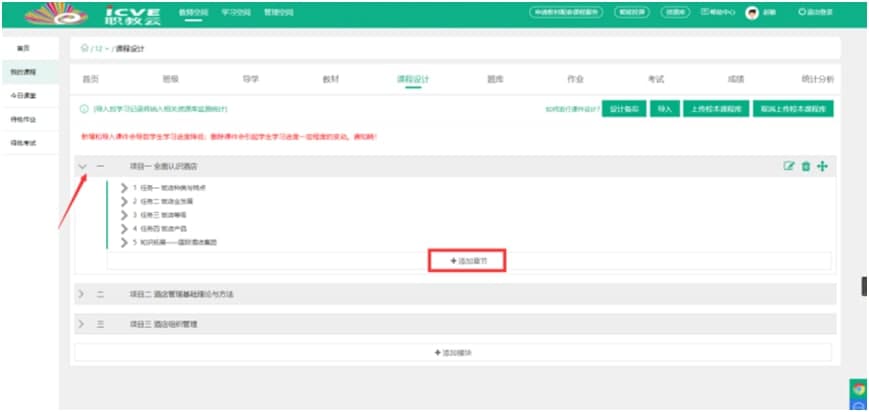The image size is (869, 412).
Task: Click the green notice text below the tabs
Action: coord(160,109)
